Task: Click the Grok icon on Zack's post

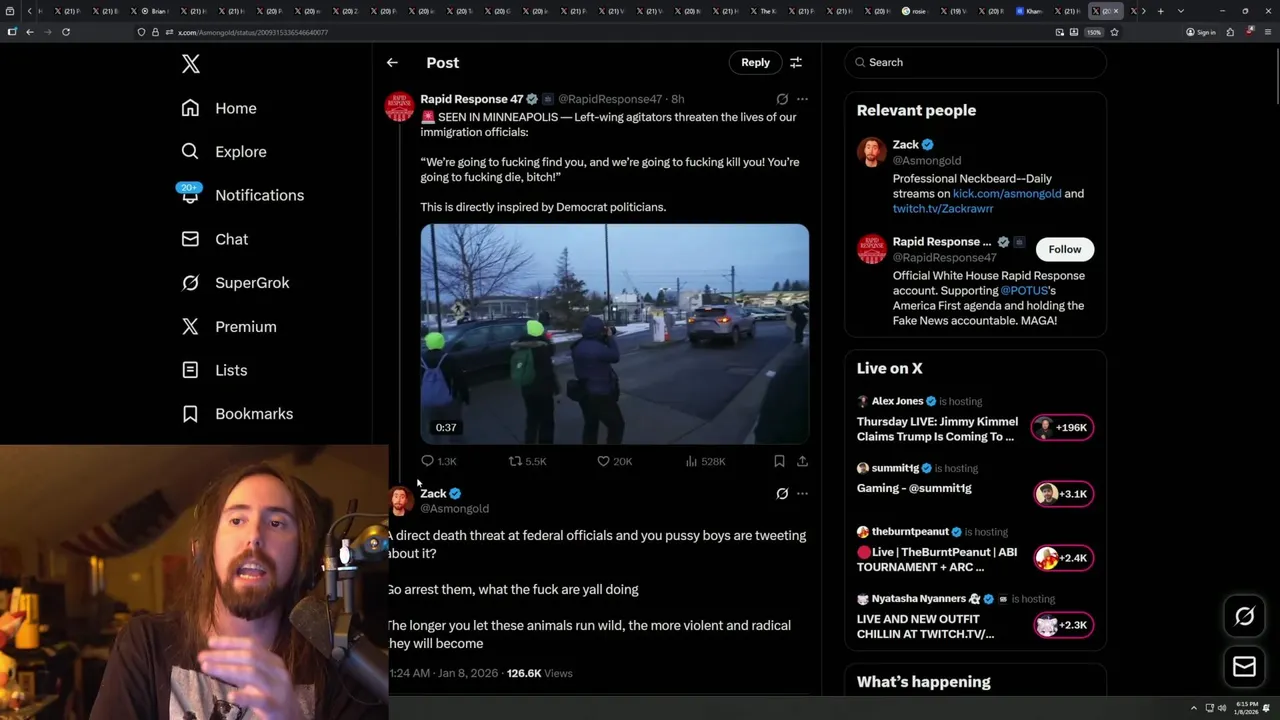Action: (782, 493)
